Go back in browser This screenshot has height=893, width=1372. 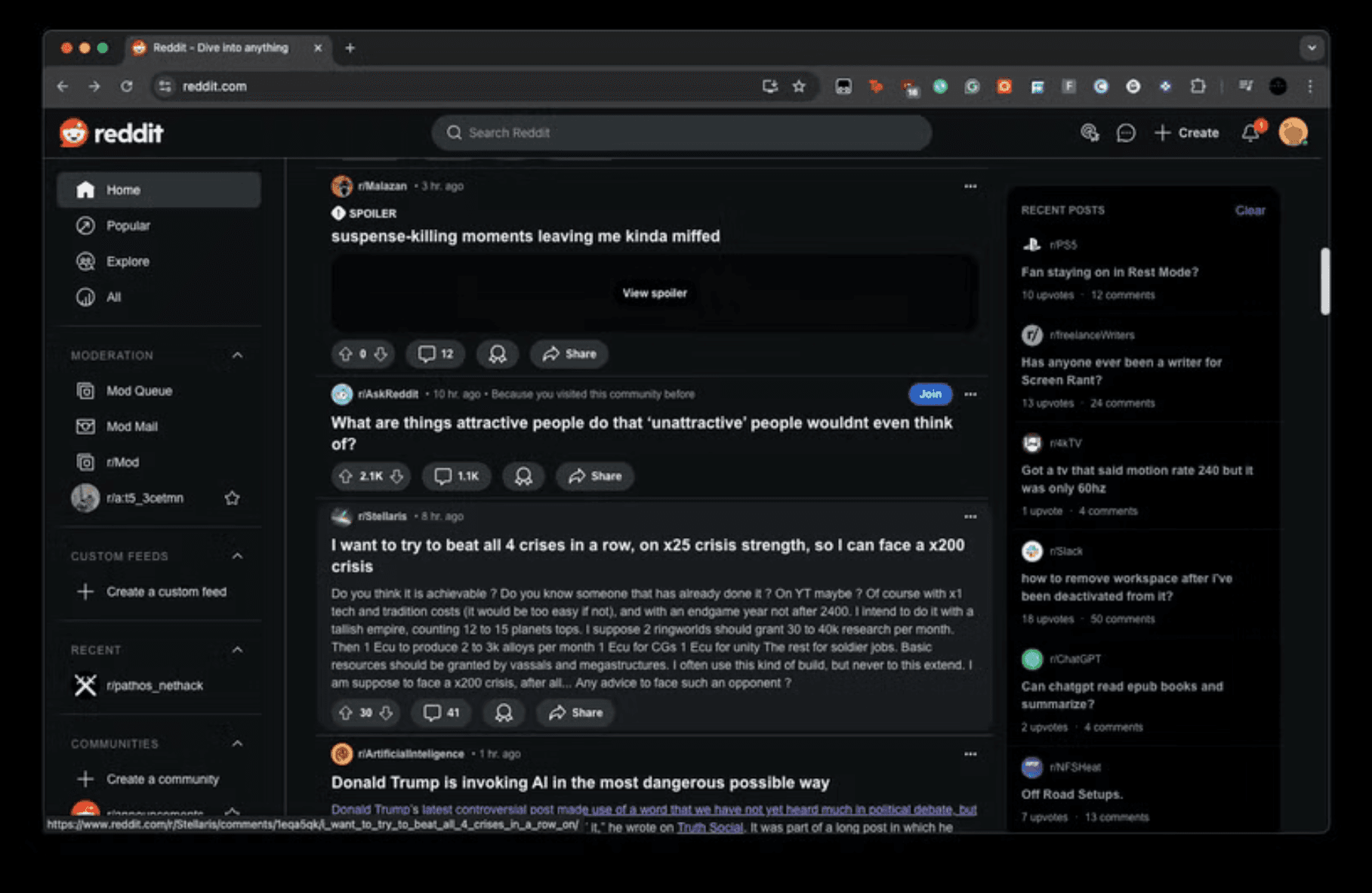(x=62, y=86)
